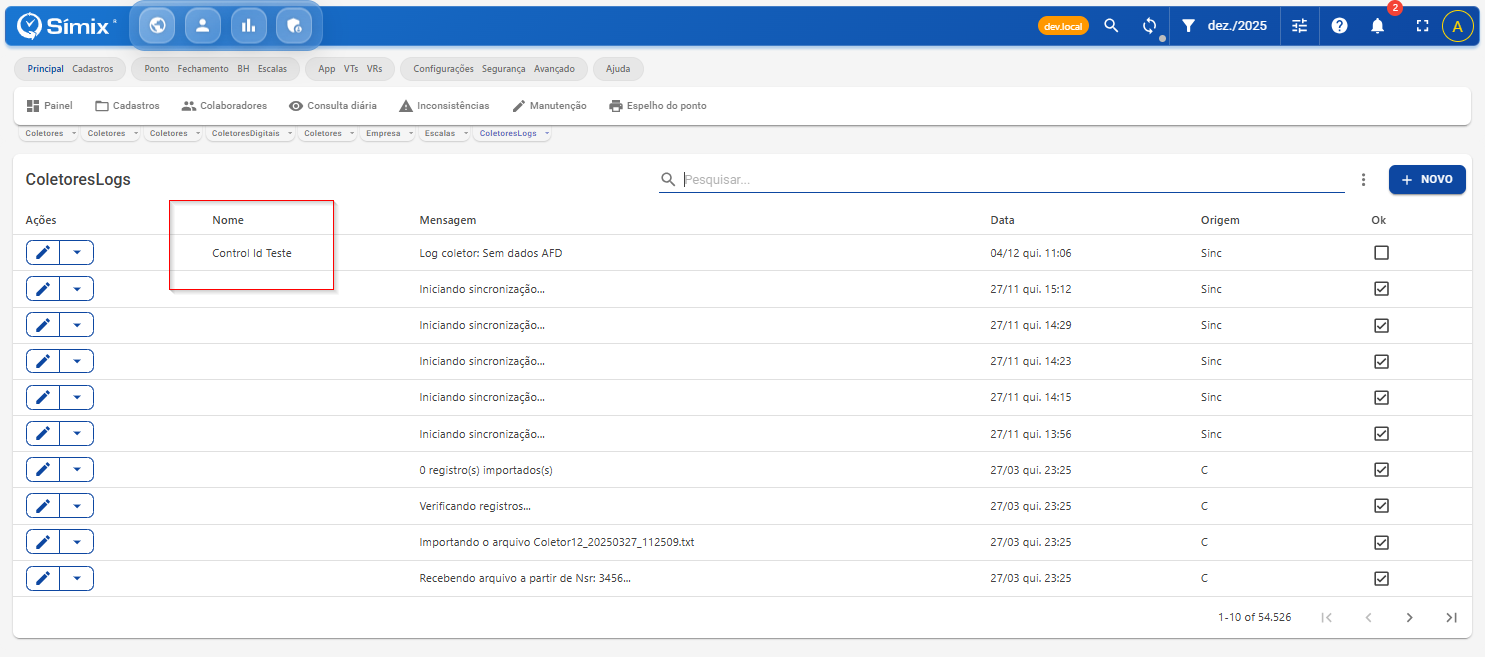Image resolution: width=1485 pixels, height=657 pixels.
Task: Open the user avatar 'A'
Action: coord(1457,26)
